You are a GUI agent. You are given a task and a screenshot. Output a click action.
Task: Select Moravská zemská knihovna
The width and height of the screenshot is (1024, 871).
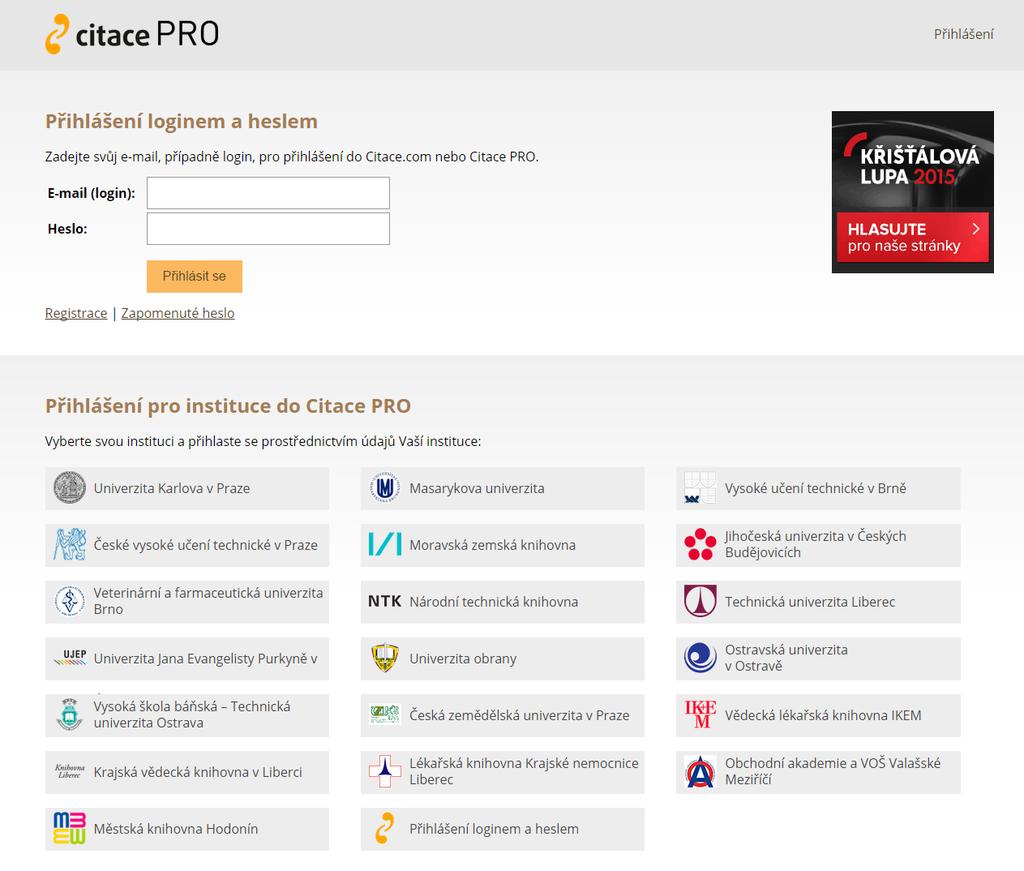tap(502, 545)
